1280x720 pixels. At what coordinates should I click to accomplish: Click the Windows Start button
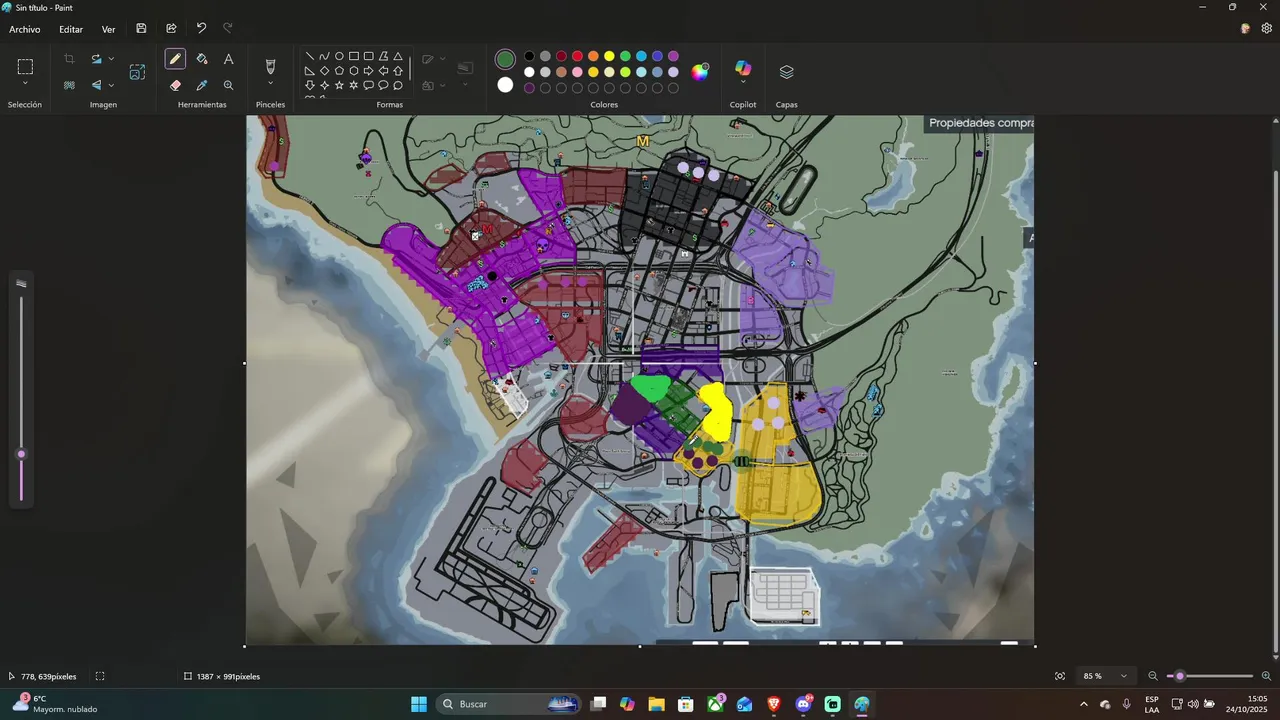click(x=419, y=704)
